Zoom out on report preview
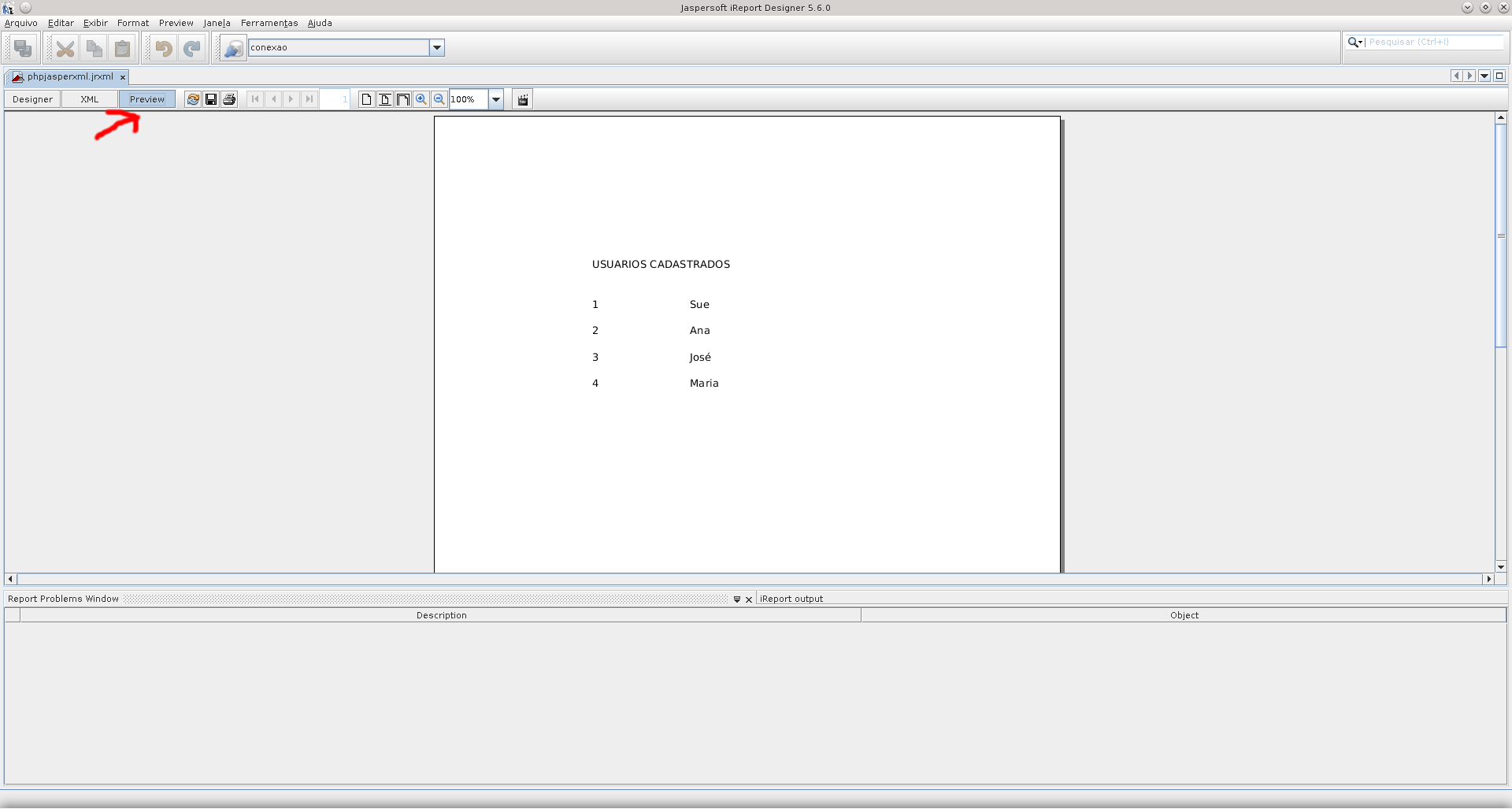This screenshot has height=809, width=1512. (x=439, y=99)
